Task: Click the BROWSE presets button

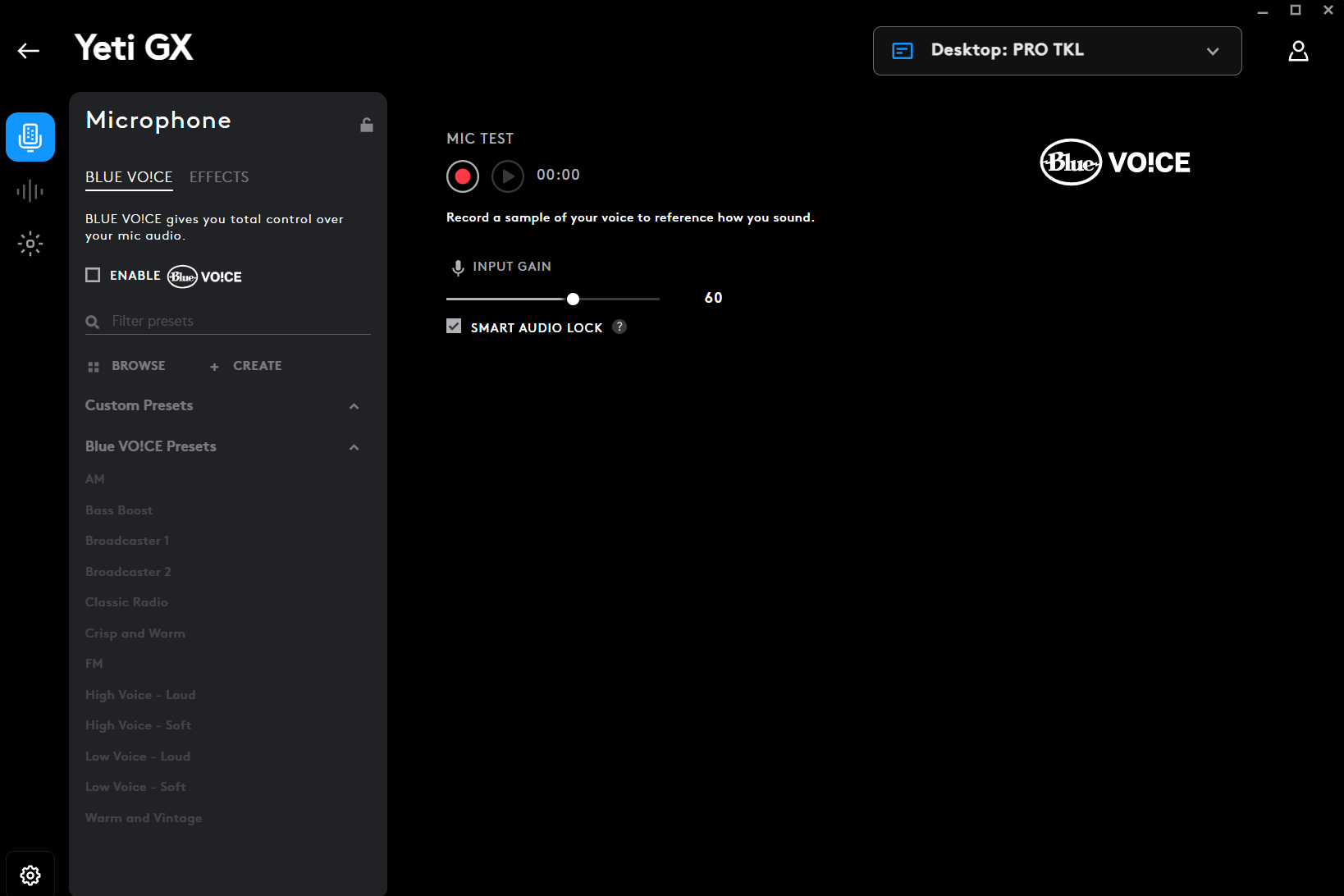Action: pos(127,366)
